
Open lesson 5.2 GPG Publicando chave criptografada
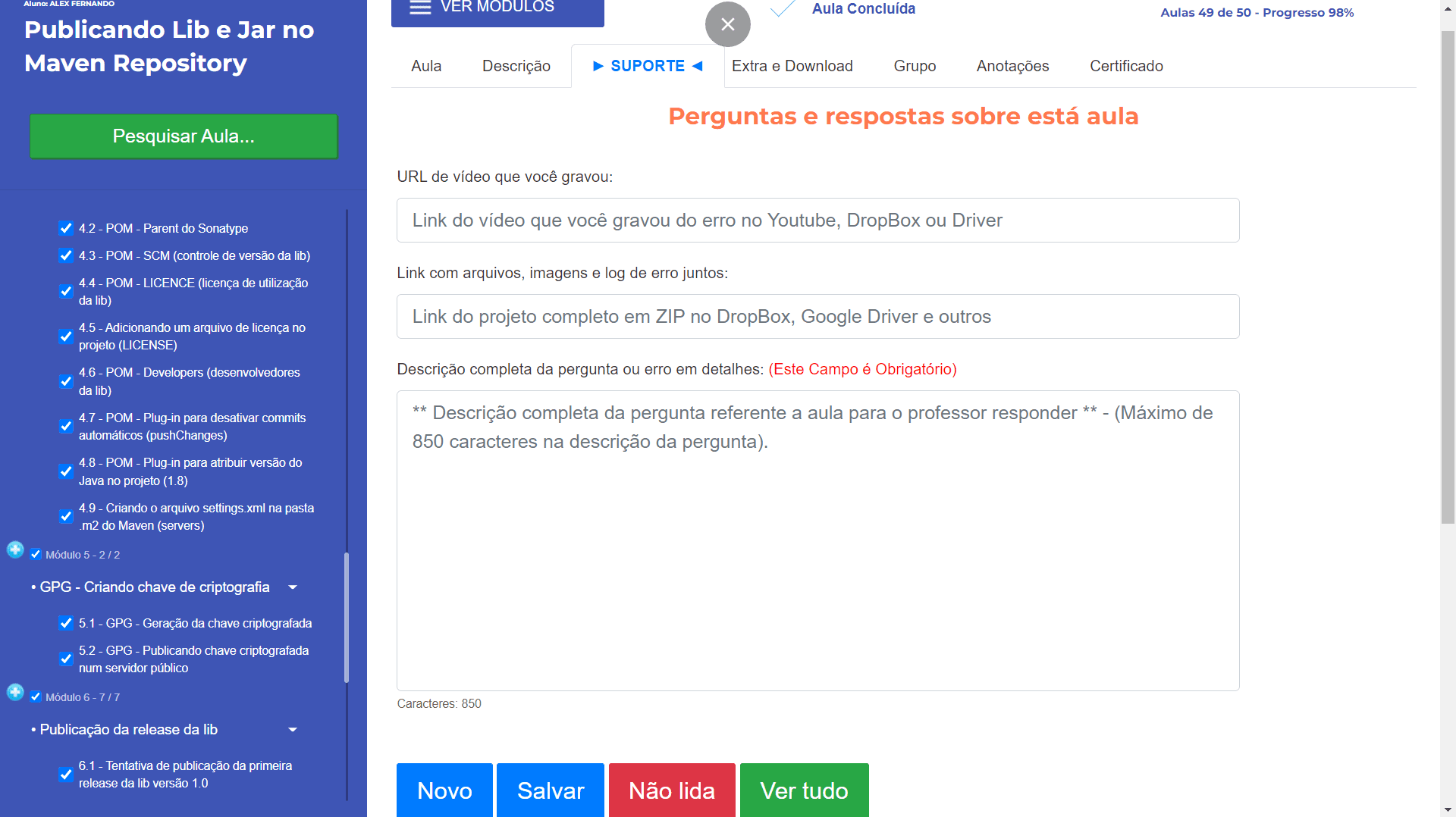pos(194,659)
